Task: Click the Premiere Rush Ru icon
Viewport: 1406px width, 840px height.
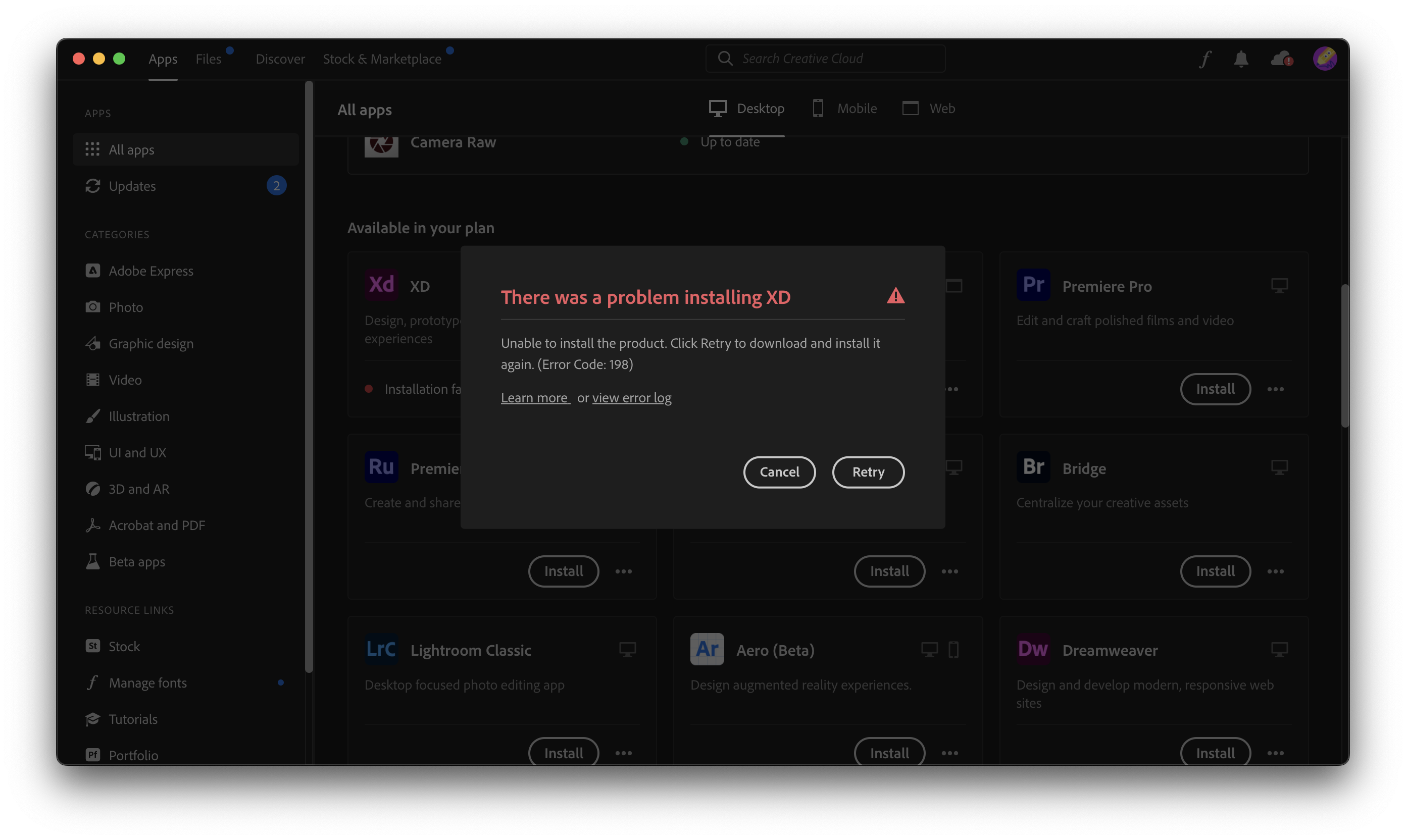Action: tap(381, 467)
